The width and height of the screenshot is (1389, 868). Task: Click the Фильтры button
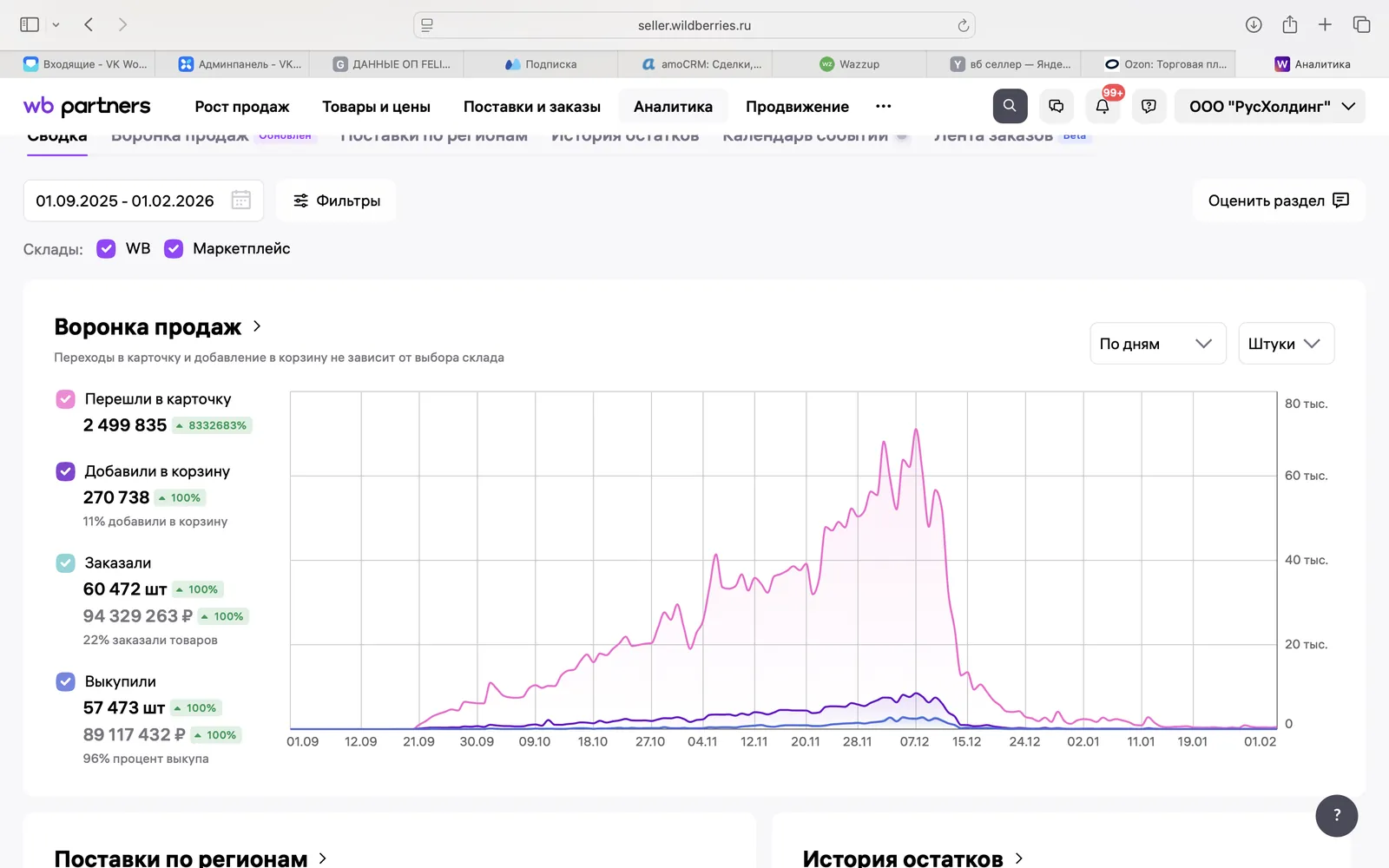pyautogui.click(x=337, y=201)
